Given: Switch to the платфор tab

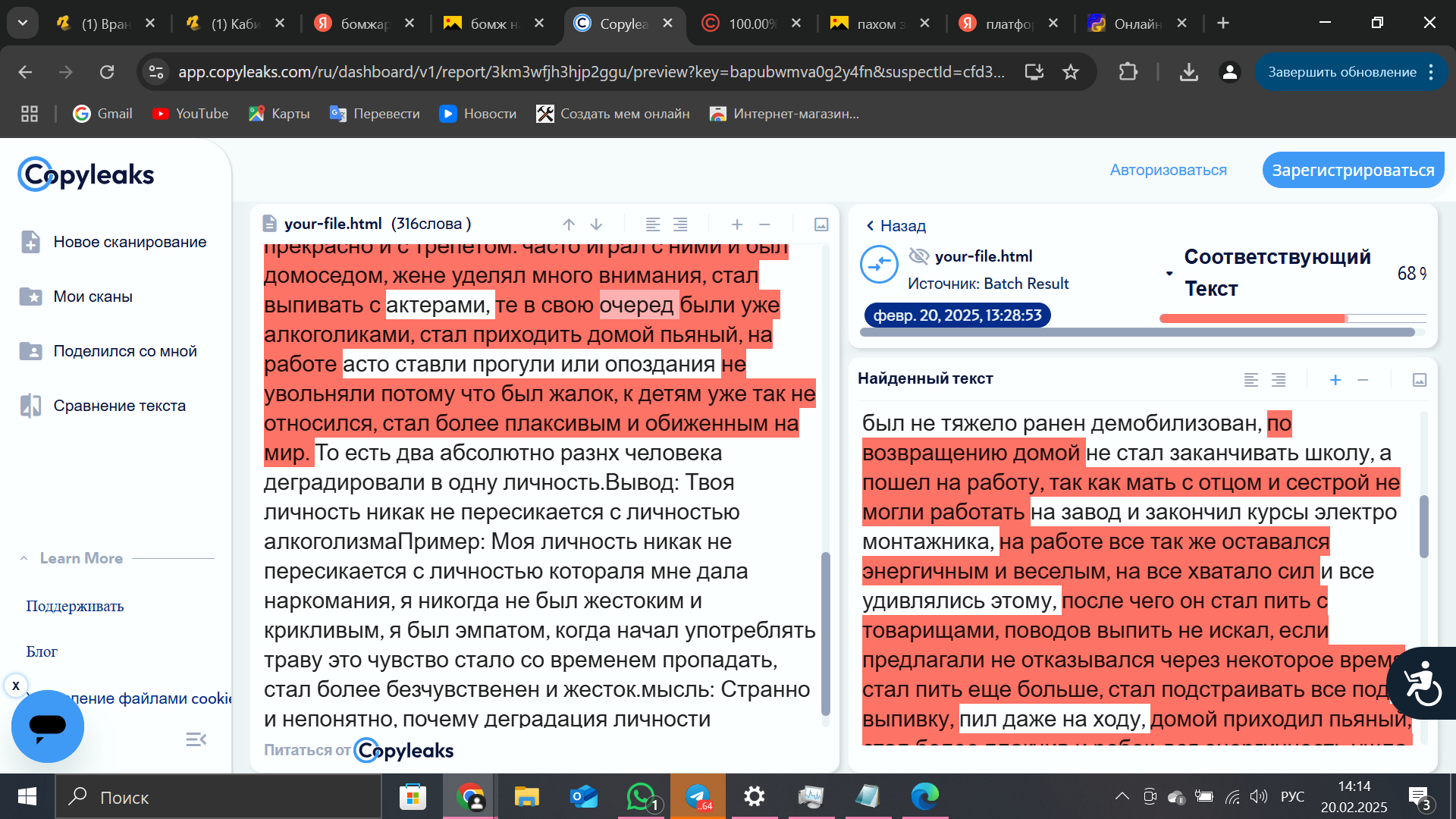Looking at the screenshot, I should (1008, 24).
